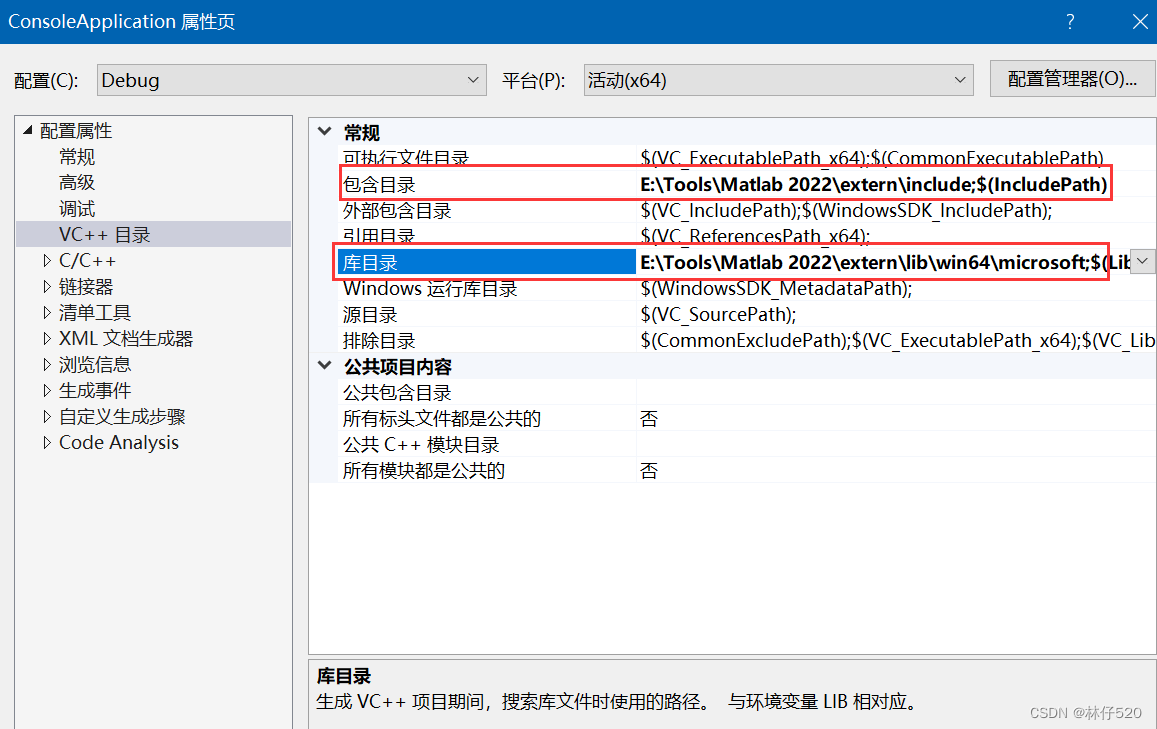Viewport: 1157px width, 729px height.
Task: Click the help question mark icon
Action: click(x=1069, y=21)
